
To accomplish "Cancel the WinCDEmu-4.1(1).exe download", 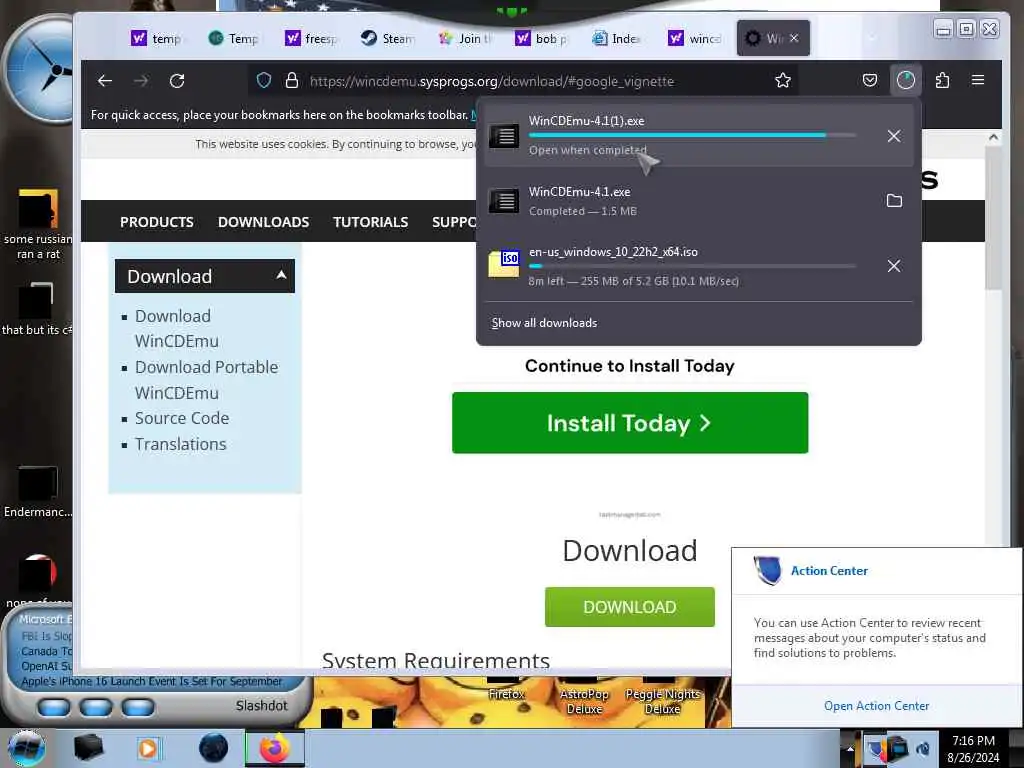I will tap(893, 136).
